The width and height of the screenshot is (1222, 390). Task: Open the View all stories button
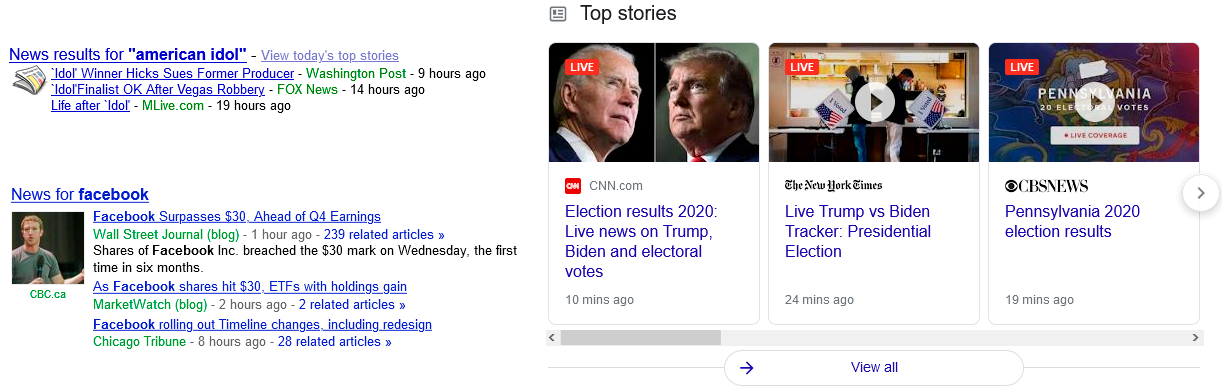pyautogui.click(x=874, y=367)
